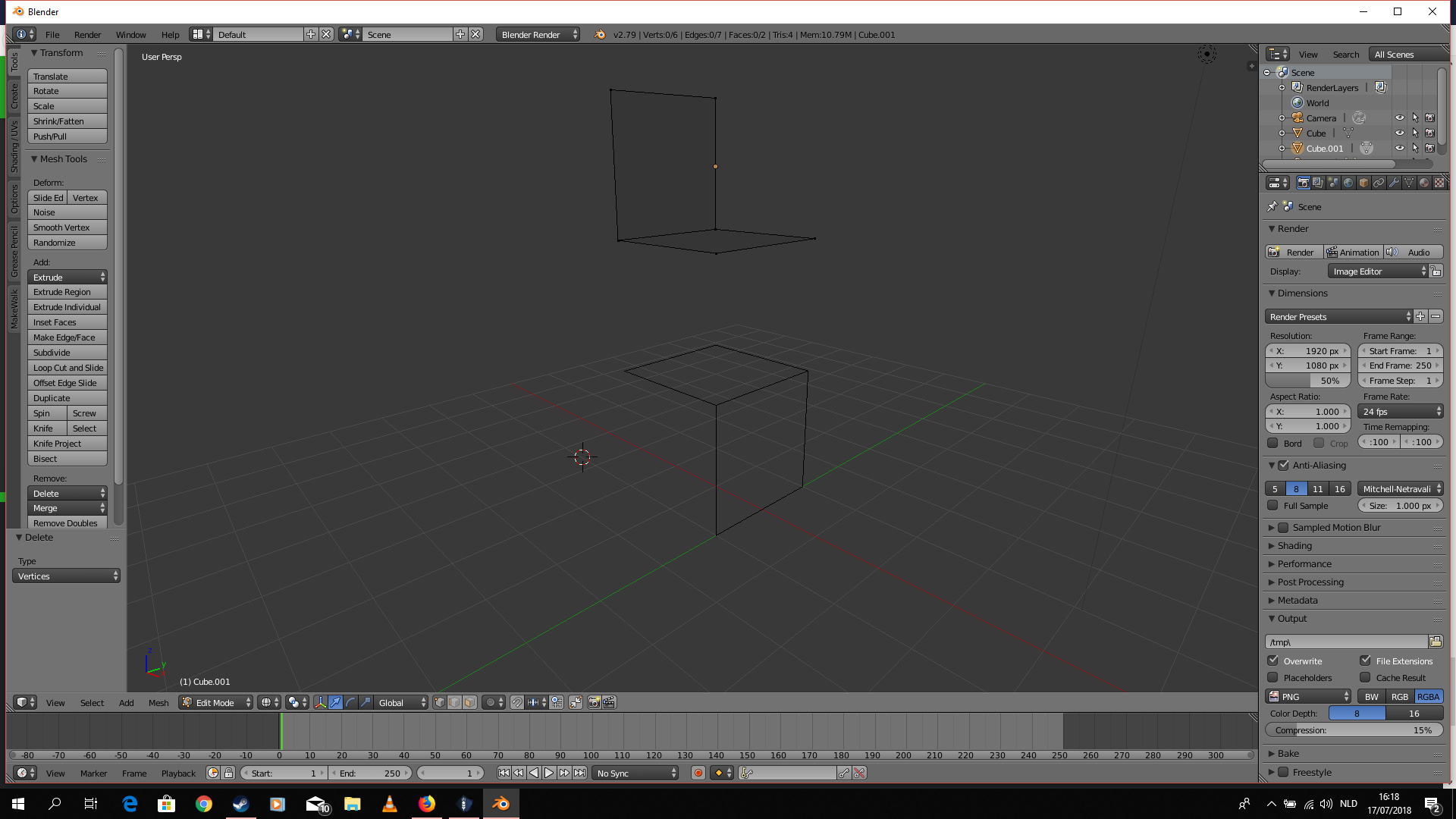Open the Render properties tab (camera icon)
Screen dimensions: 1456x819
pyautogui.click(x=1303, y=183)
